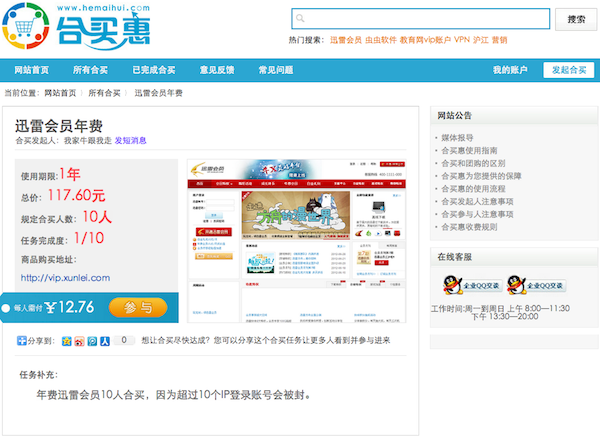Open the first 企业QQ交谈 penguin chat
This screenshot has height=439, width=600.
473,285
